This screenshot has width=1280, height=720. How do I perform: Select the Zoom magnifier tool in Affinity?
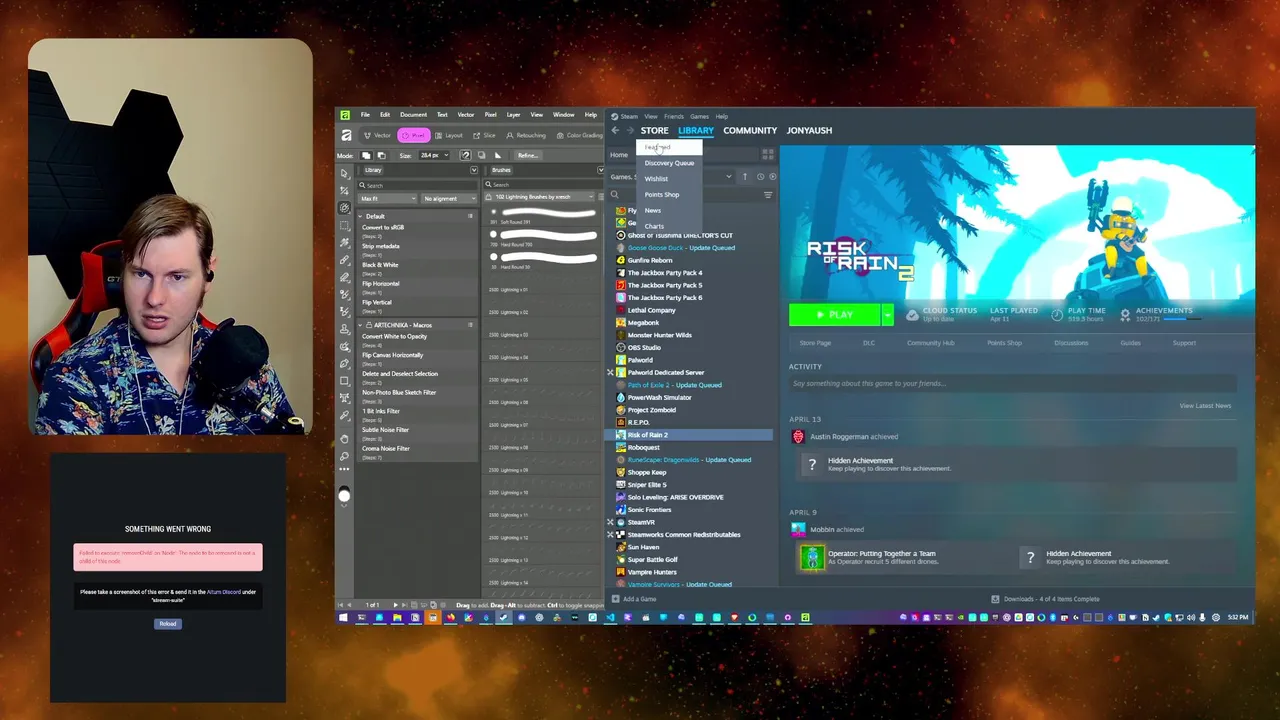tap(345, 456)
